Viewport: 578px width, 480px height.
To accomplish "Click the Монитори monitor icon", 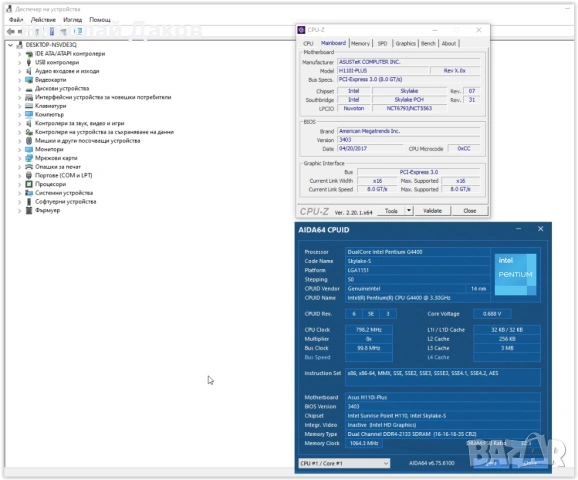I will click(29, 149).
